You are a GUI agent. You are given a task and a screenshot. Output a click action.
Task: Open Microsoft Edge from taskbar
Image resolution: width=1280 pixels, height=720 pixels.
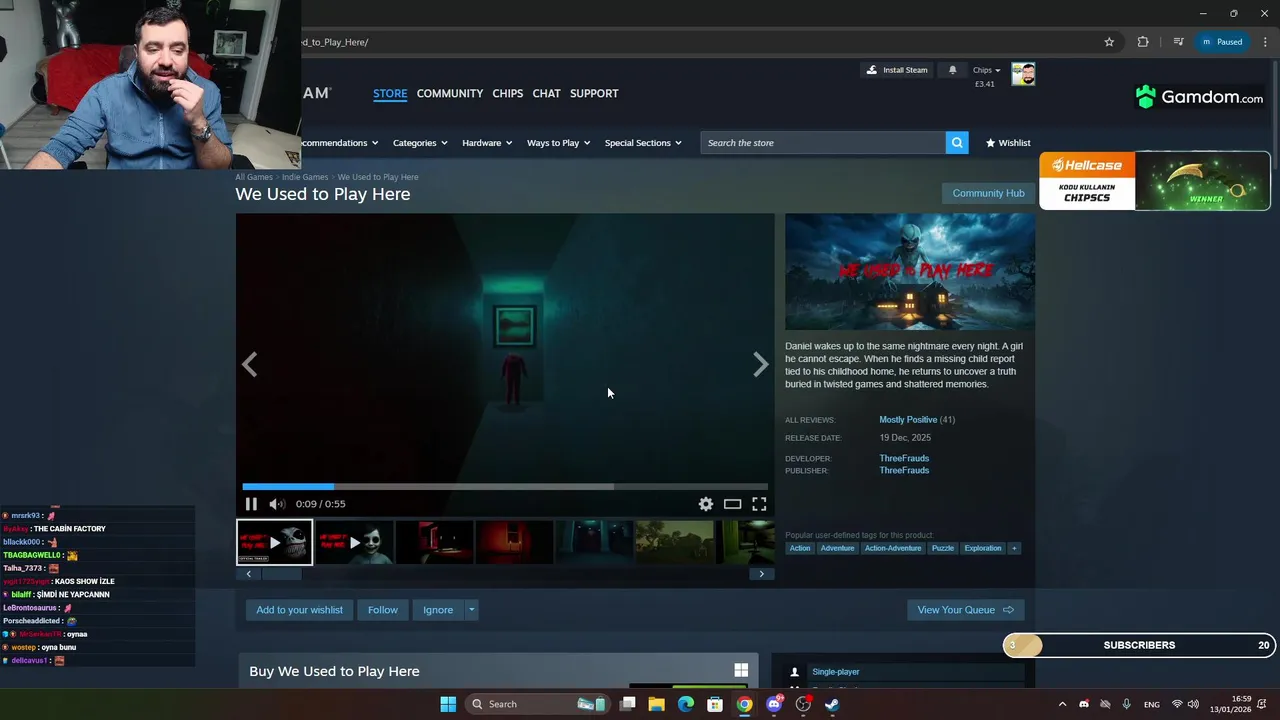(686, 704)
